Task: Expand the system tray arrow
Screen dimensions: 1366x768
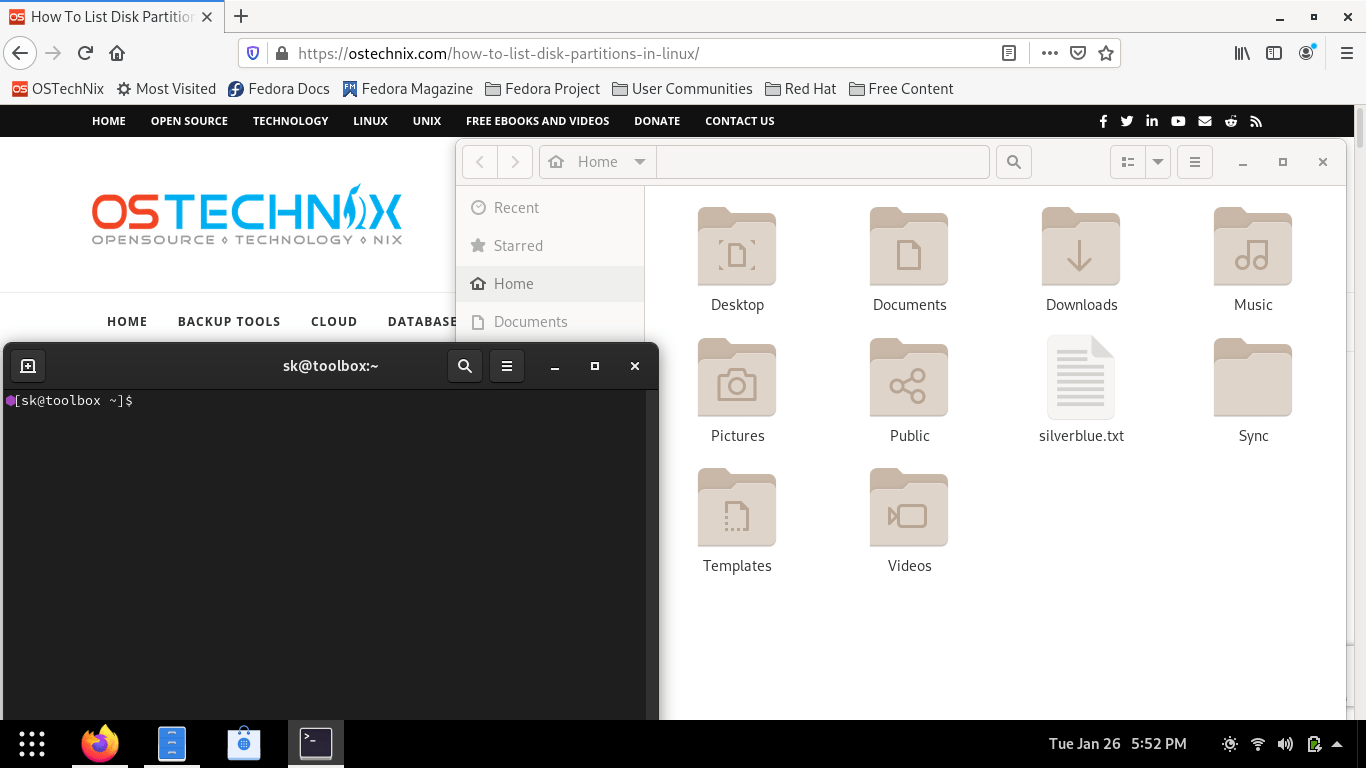Action: click(x=1338, y=744)
